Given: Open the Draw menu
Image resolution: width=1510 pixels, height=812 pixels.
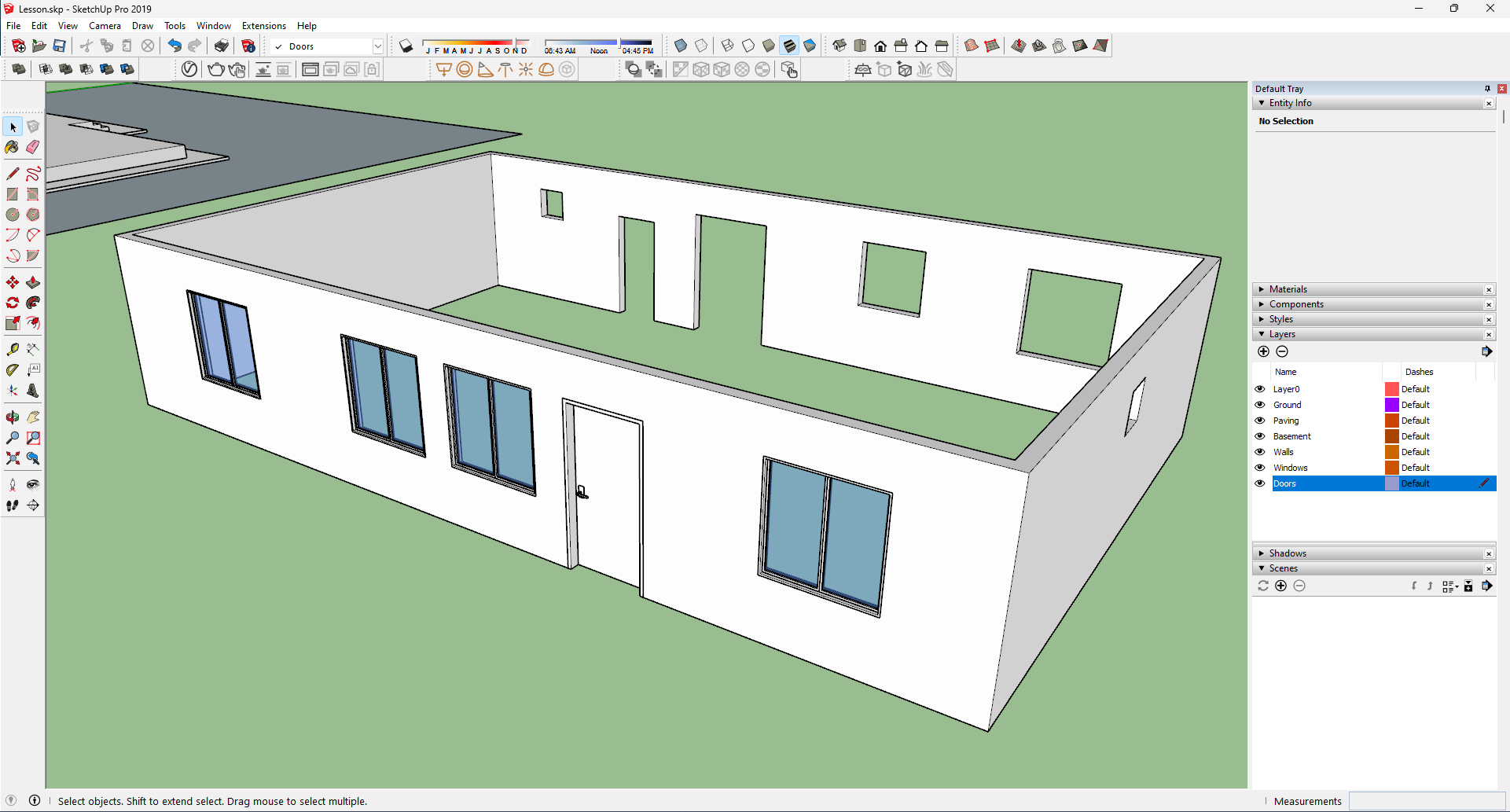Looking at the screenshot, I should (142, 26).
